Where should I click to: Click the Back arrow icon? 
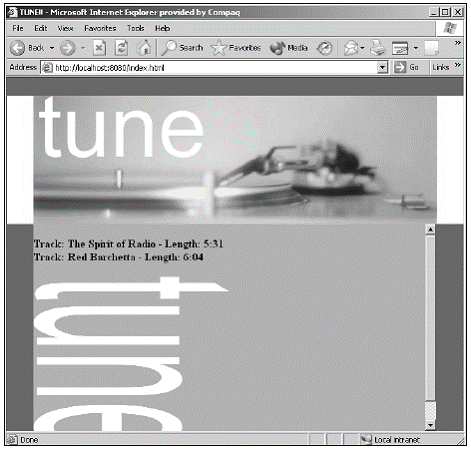[x=18, y=48]
